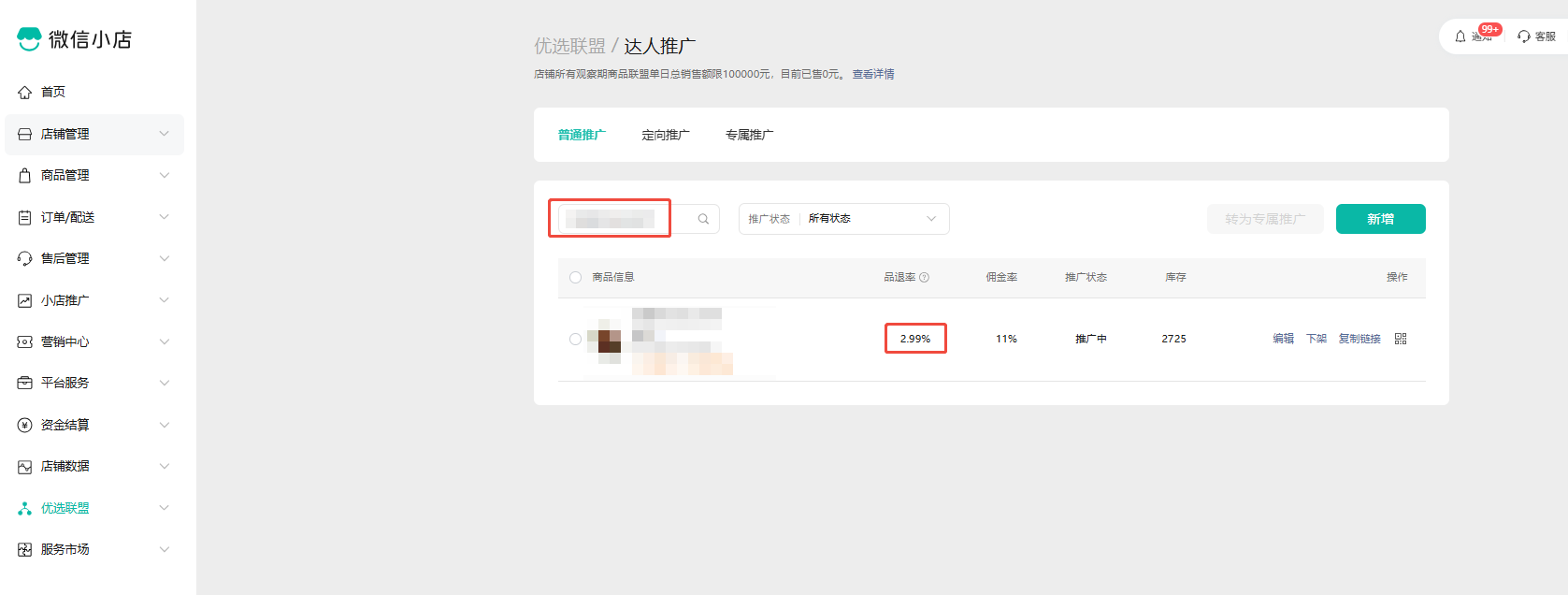Click the green 新增 button
This screenshot has height=595, width=1568.
pos(1380,219)
